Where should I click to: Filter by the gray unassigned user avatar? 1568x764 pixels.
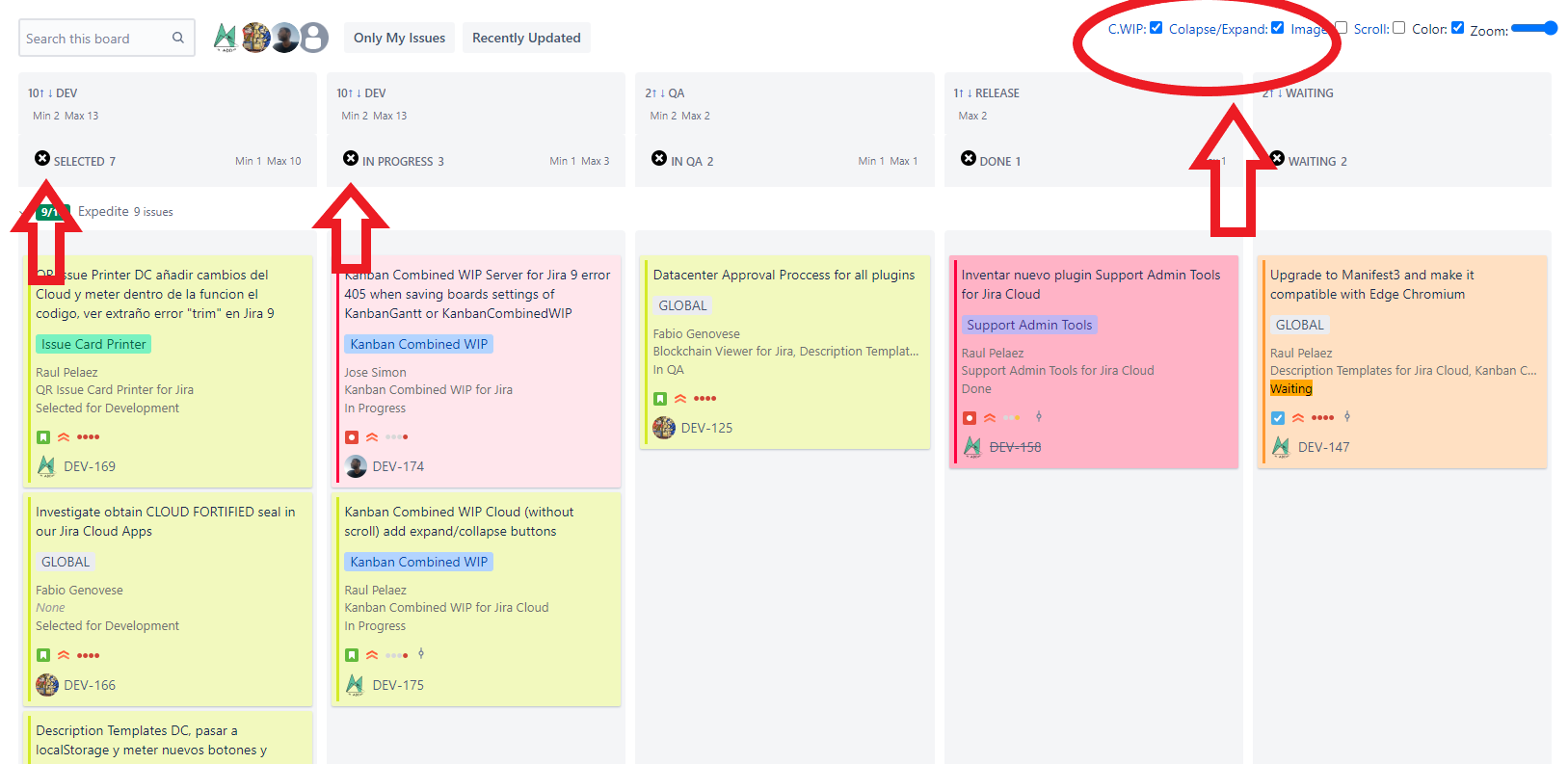point(314,38)
